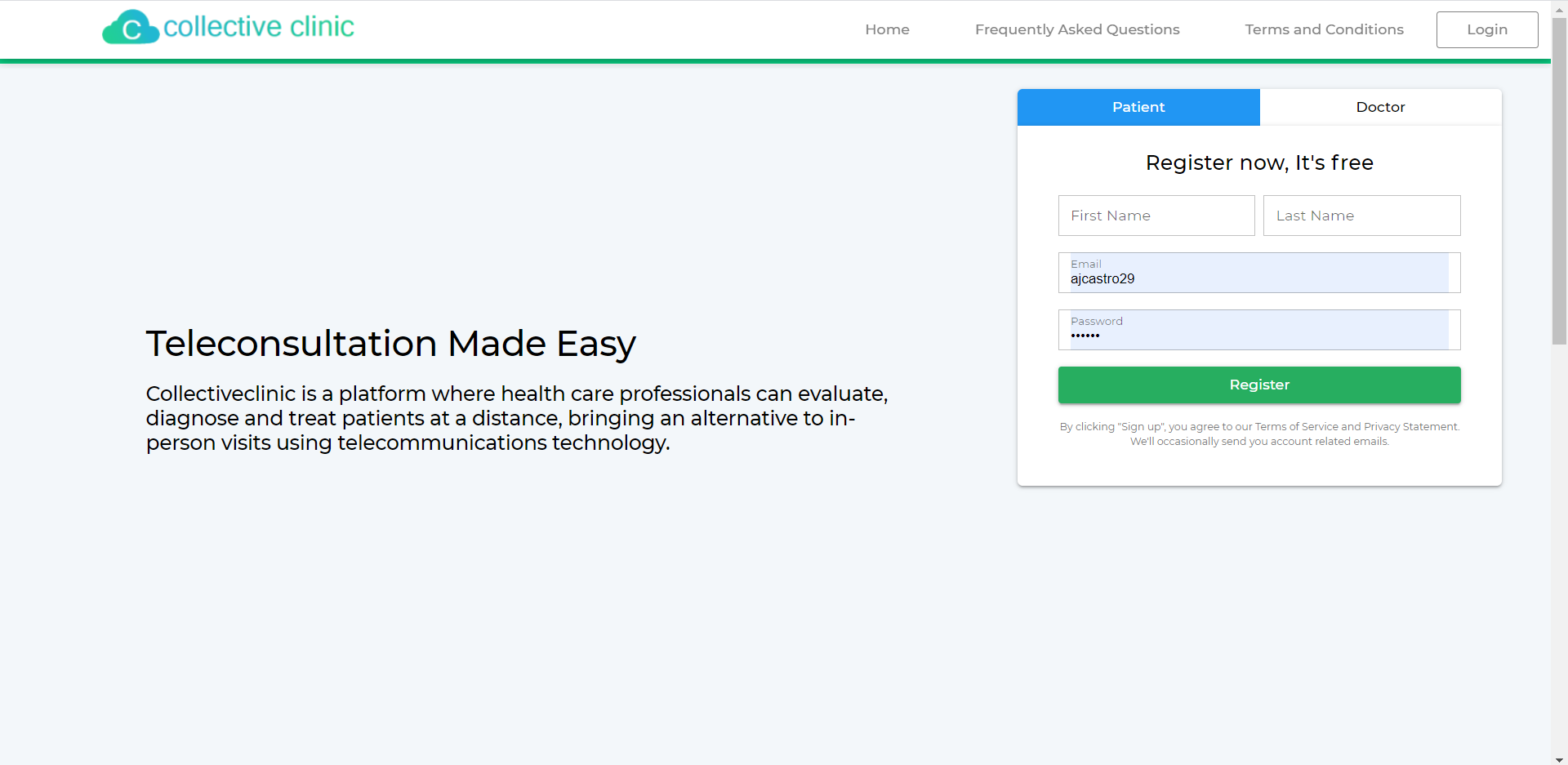Click the 'Register now, It's free' heading
1568x765 pixels.
point(1259,162)
